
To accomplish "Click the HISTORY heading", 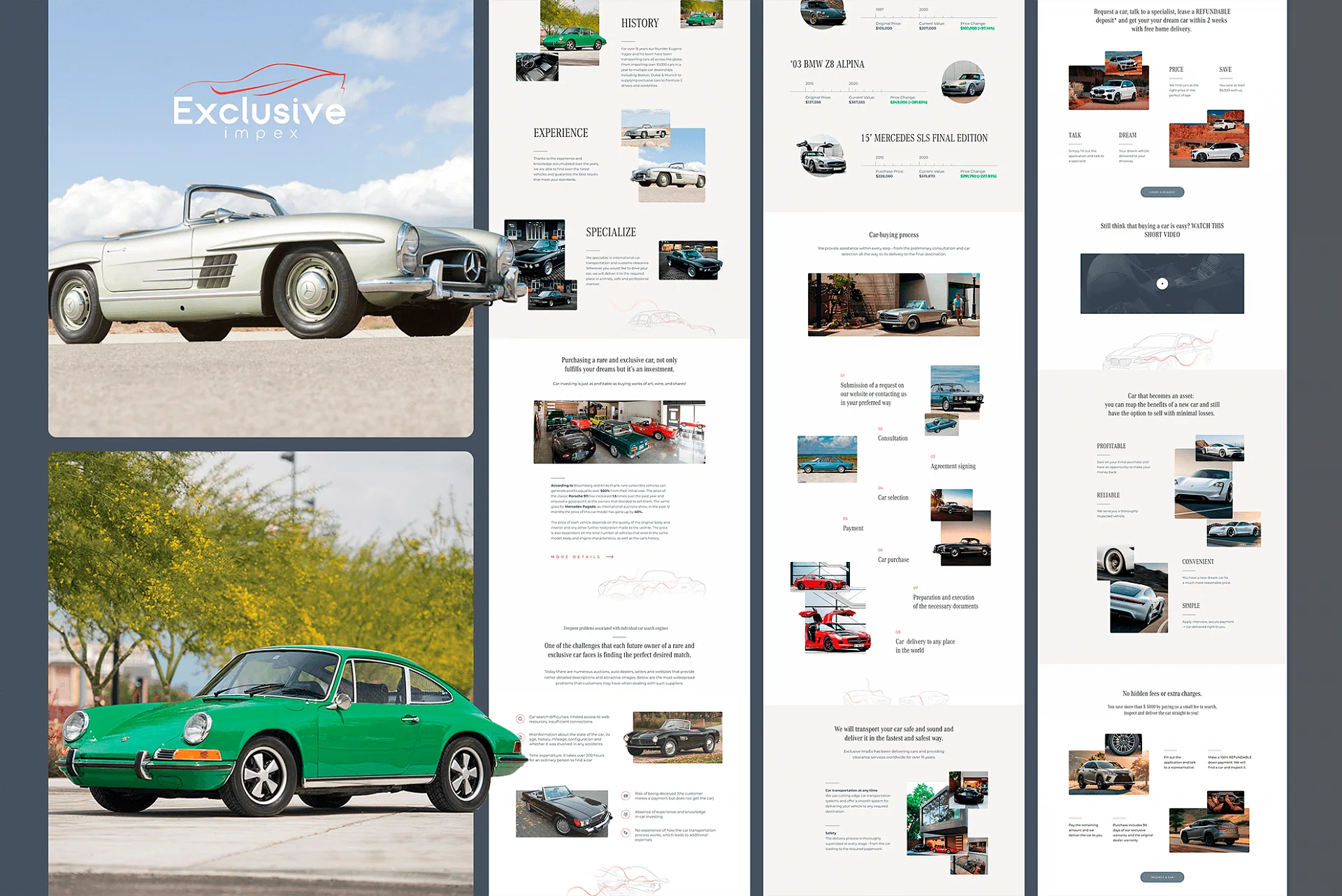I will tap(640, 23).
